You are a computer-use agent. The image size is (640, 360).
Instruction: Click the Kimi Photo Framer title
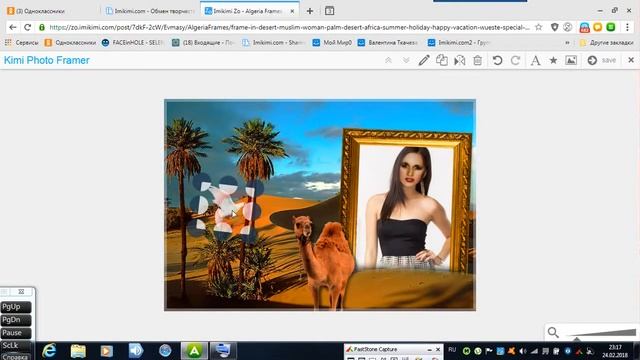point(47,60)
